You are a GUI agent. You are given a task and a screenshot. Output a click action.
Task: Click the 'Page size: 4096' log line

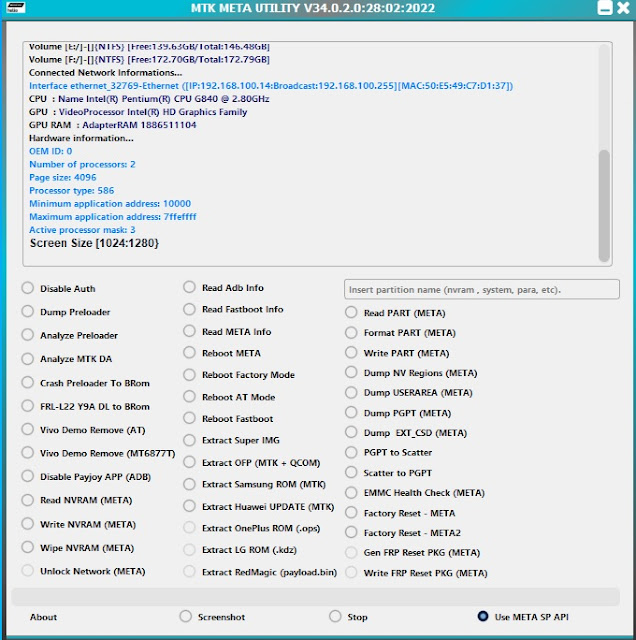pyautogui.click(x=62, y=178)
